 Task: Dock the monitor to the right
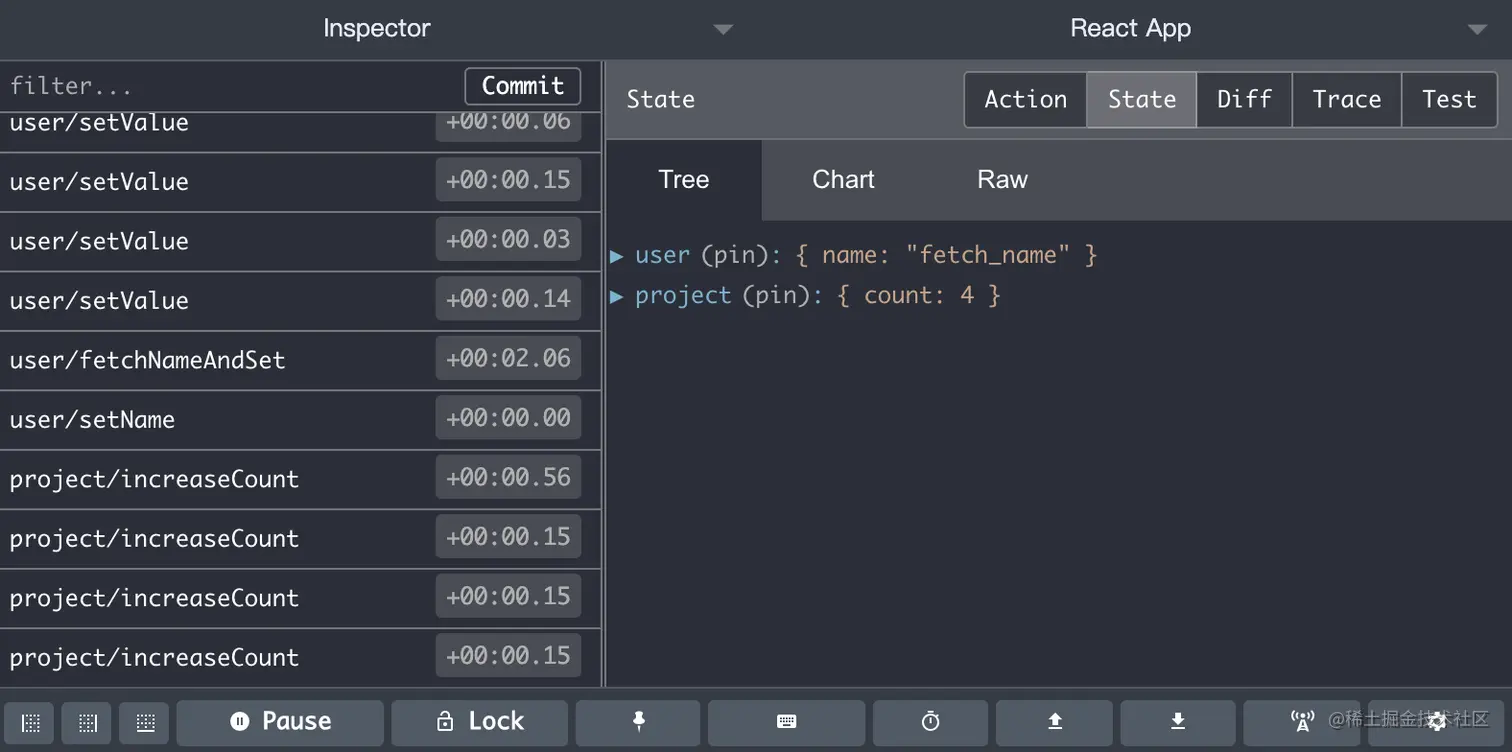87,722
